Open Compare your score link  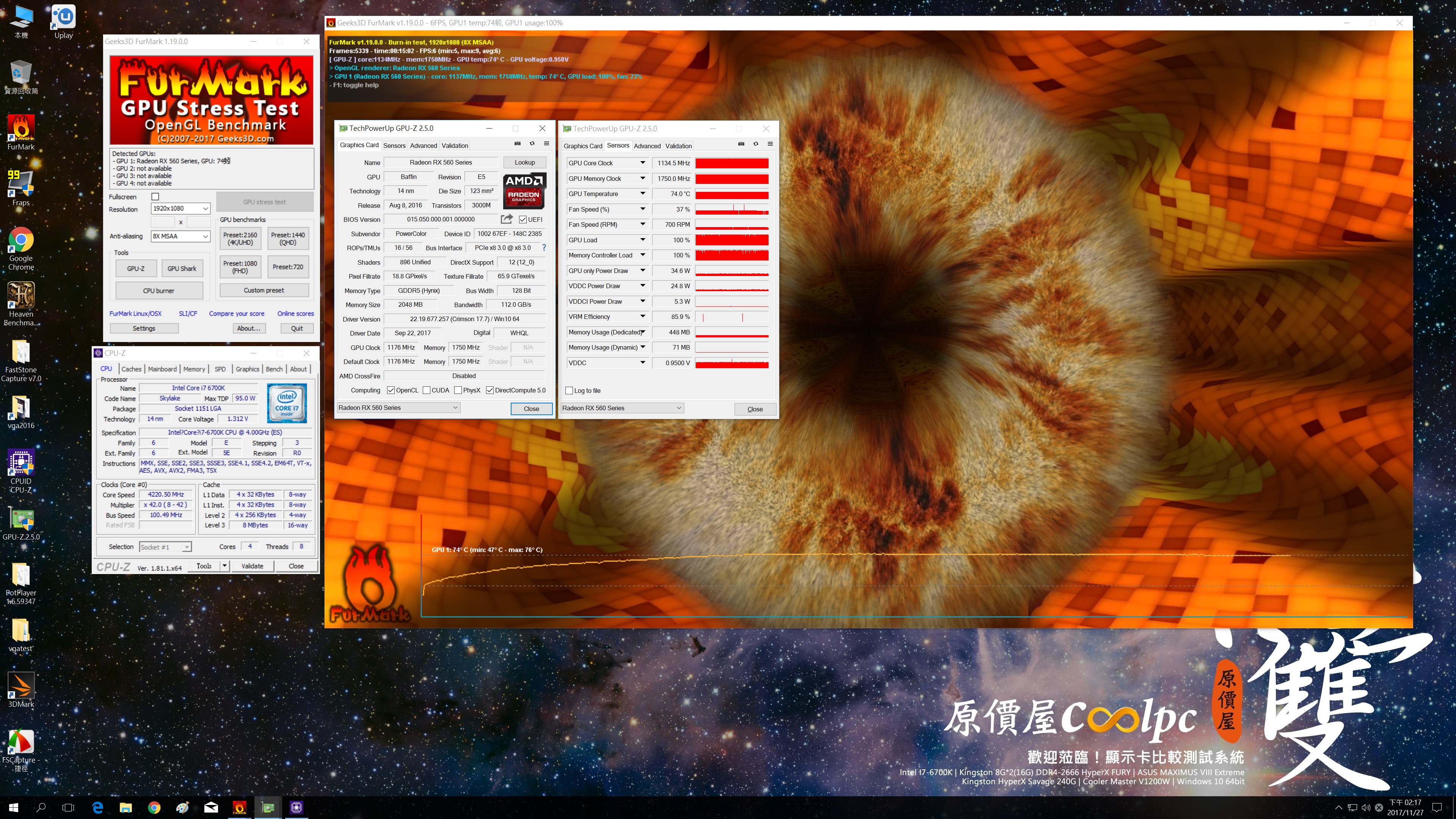pyautogui.click(x=237, y=314)
